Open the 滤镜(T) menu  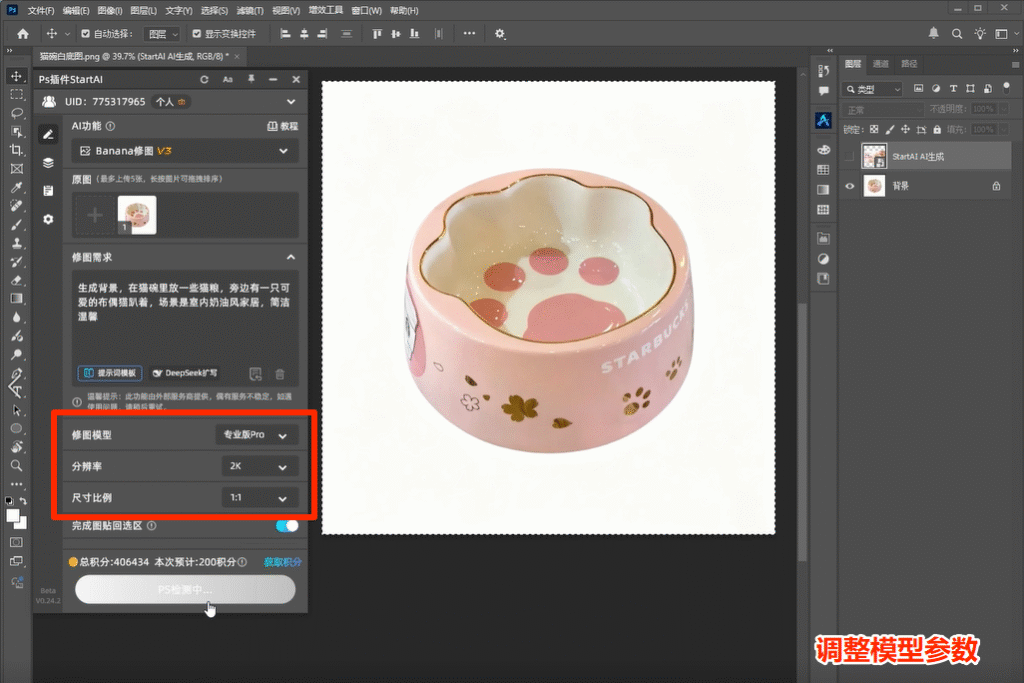coord(249,10)
